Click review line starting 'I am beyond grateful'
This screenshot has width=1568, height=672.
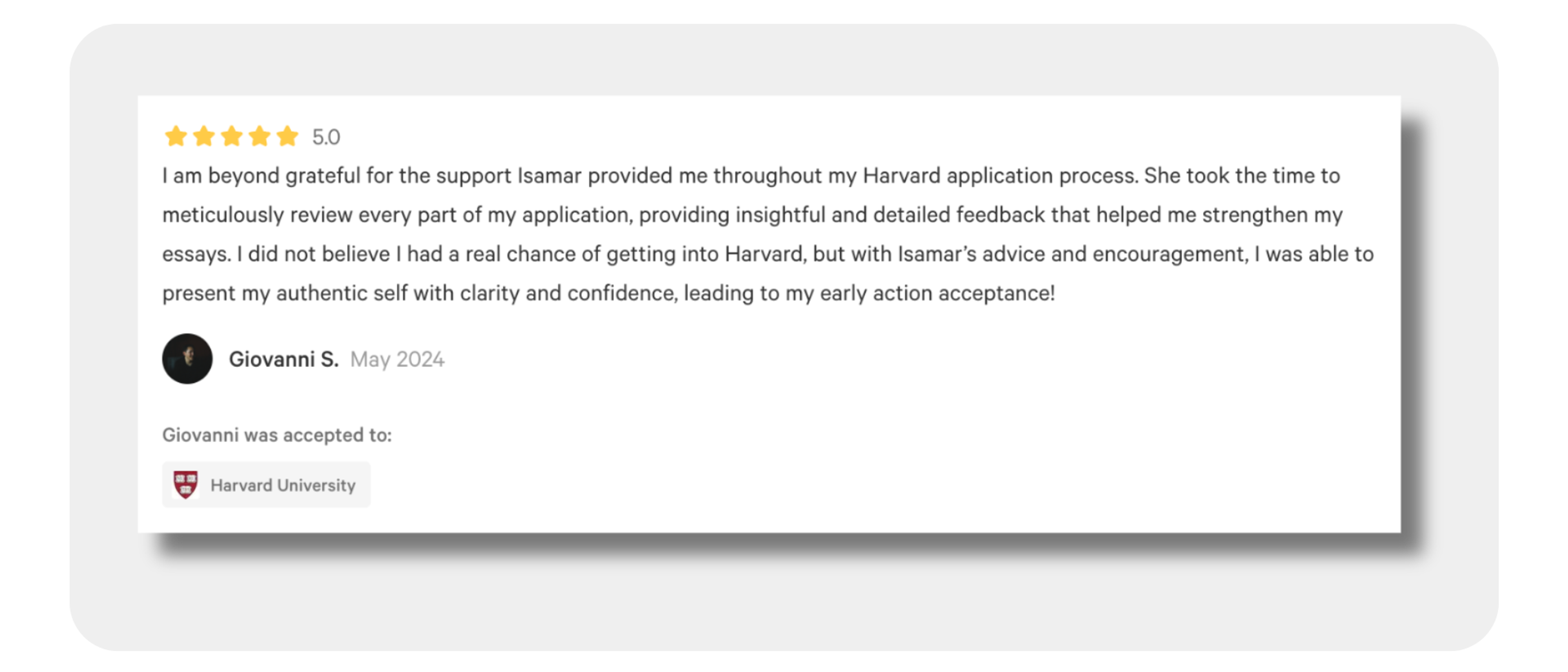[751, 176]
